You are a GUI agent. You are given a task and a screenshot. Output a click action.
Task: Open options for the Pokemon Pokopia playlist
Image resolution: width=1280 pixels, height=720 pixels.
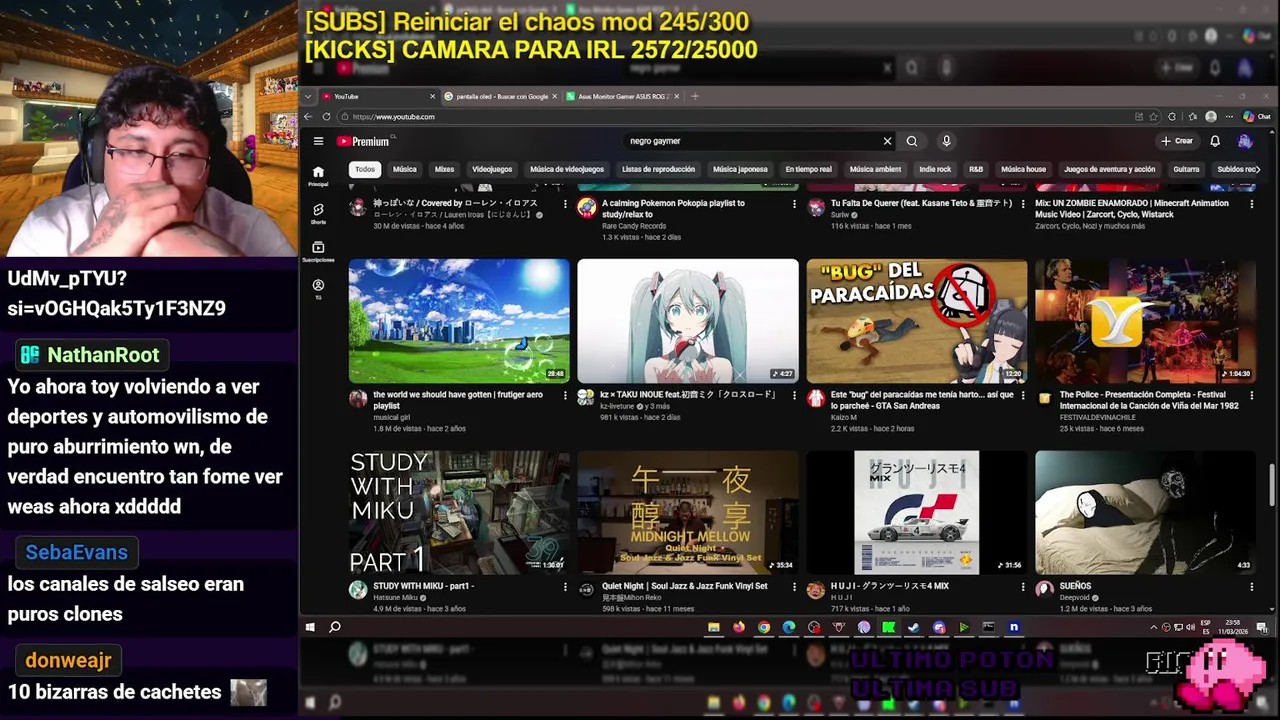795,204
